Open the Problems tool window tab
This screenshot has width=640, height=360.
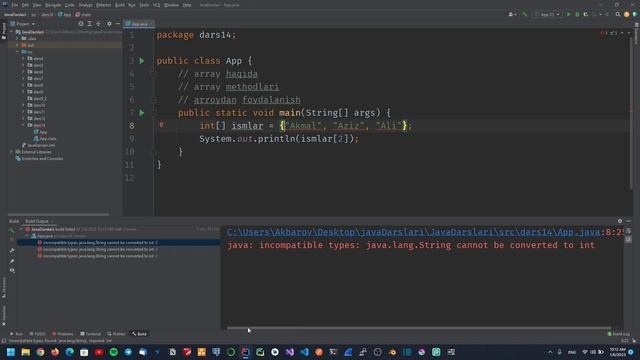(62, 334)
